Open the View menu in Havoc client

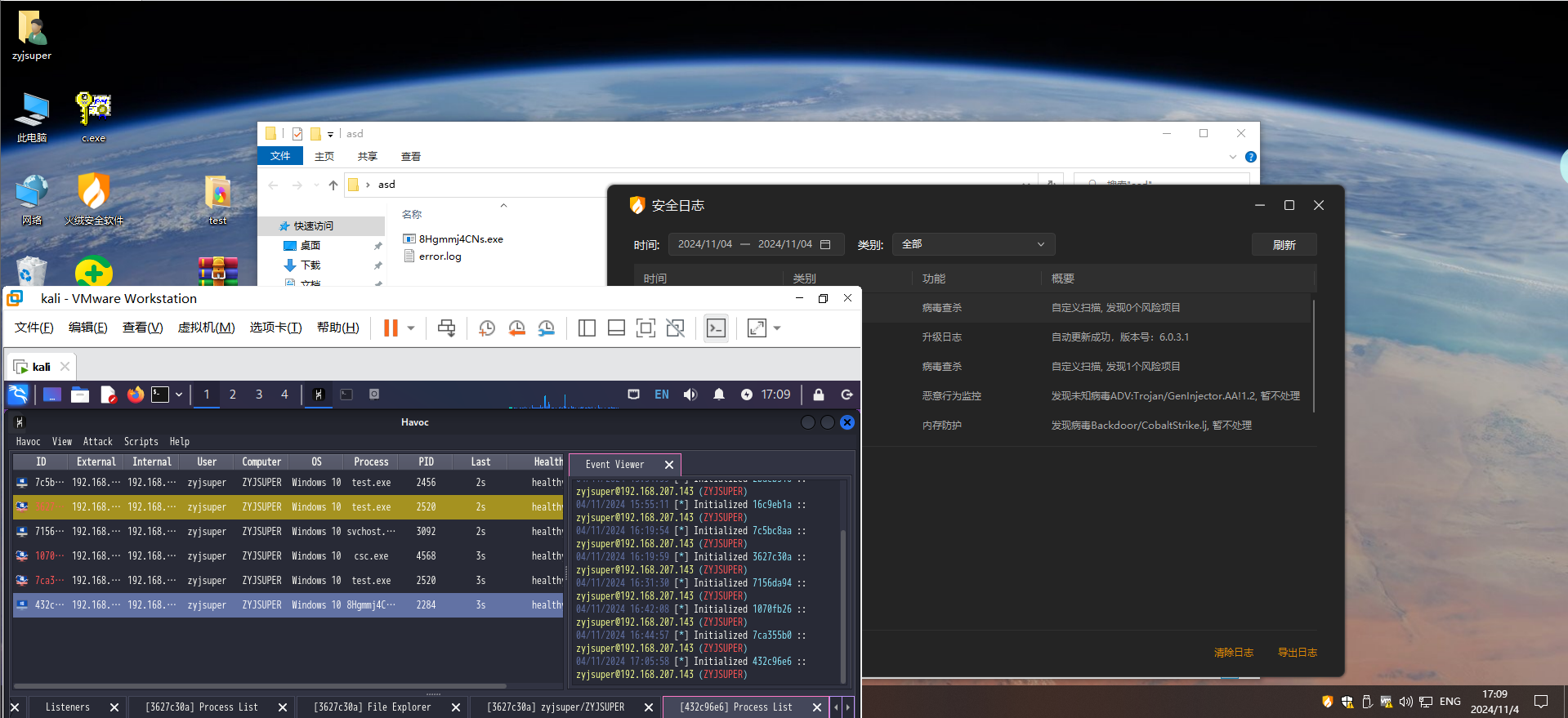tap(62, 442)
